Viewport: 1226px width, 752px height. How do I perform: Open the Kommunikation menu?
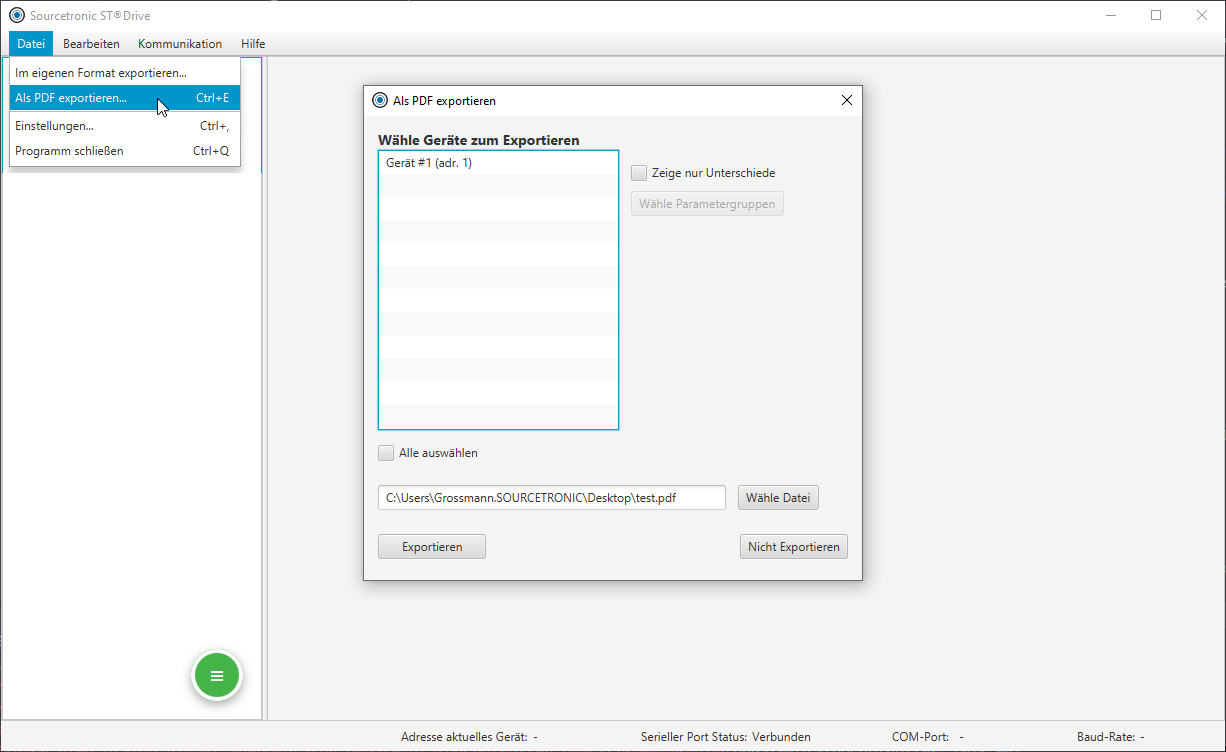(x=180, y=44)
